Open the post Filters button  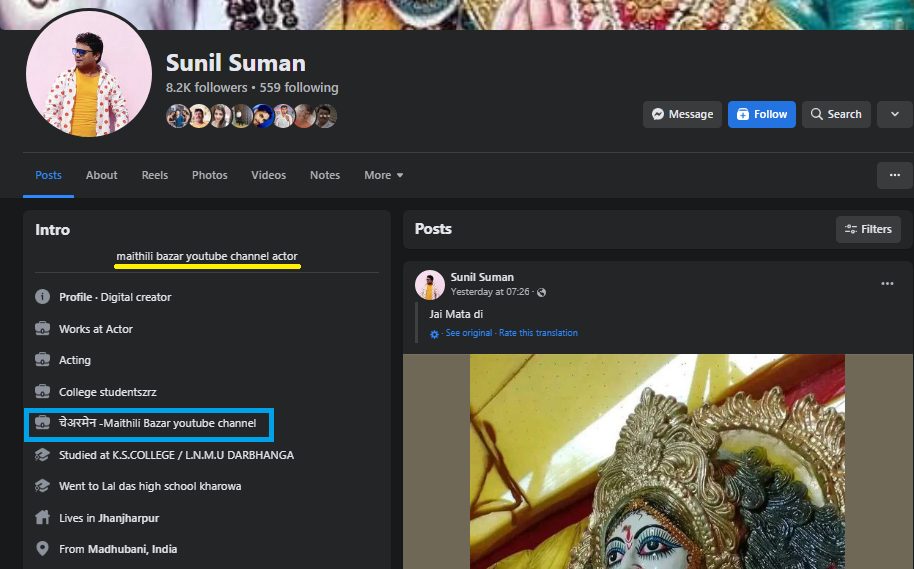pyautogui.click(x=868, y=229)
